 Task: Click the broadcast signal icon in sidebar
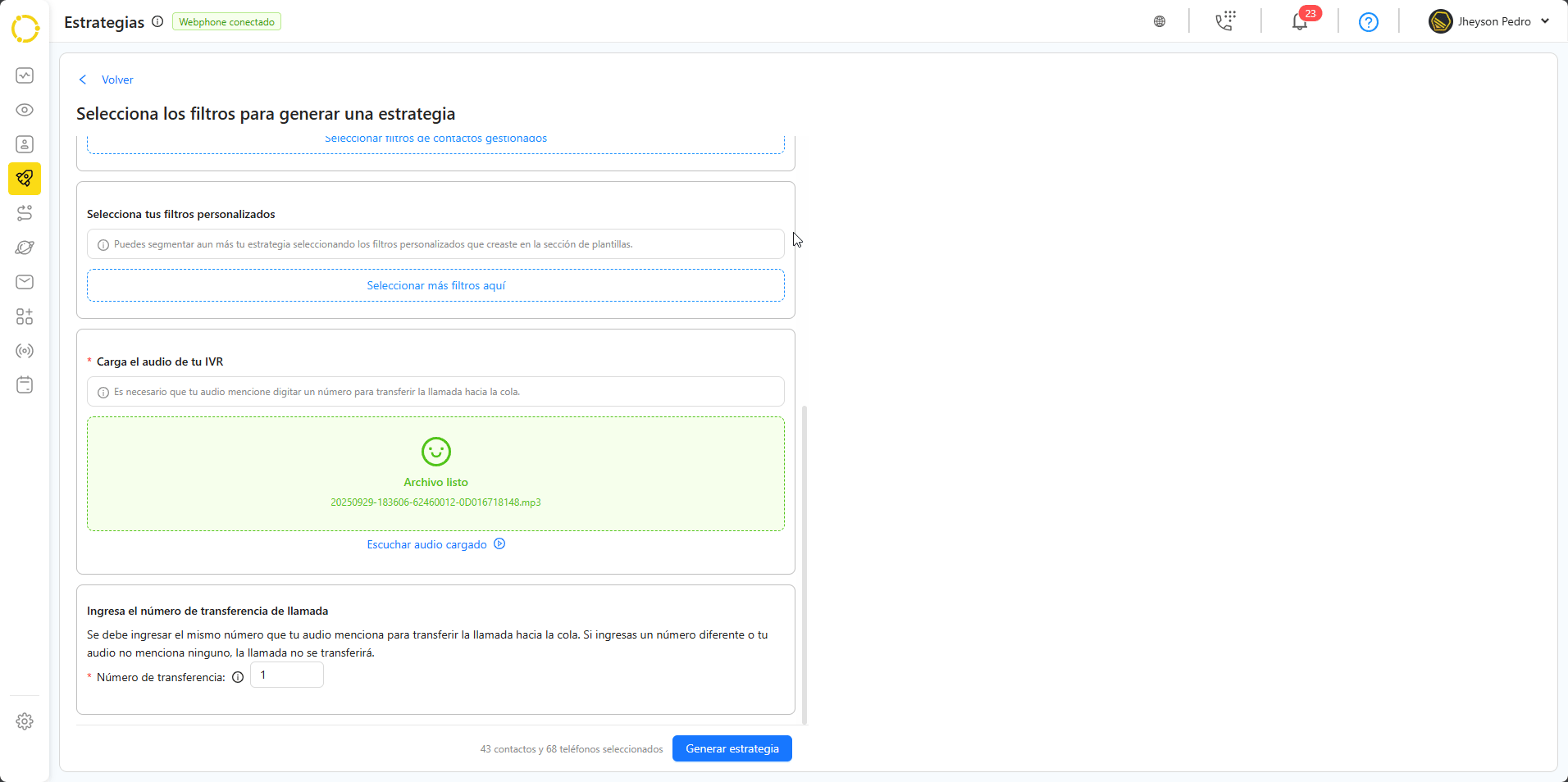25,351
